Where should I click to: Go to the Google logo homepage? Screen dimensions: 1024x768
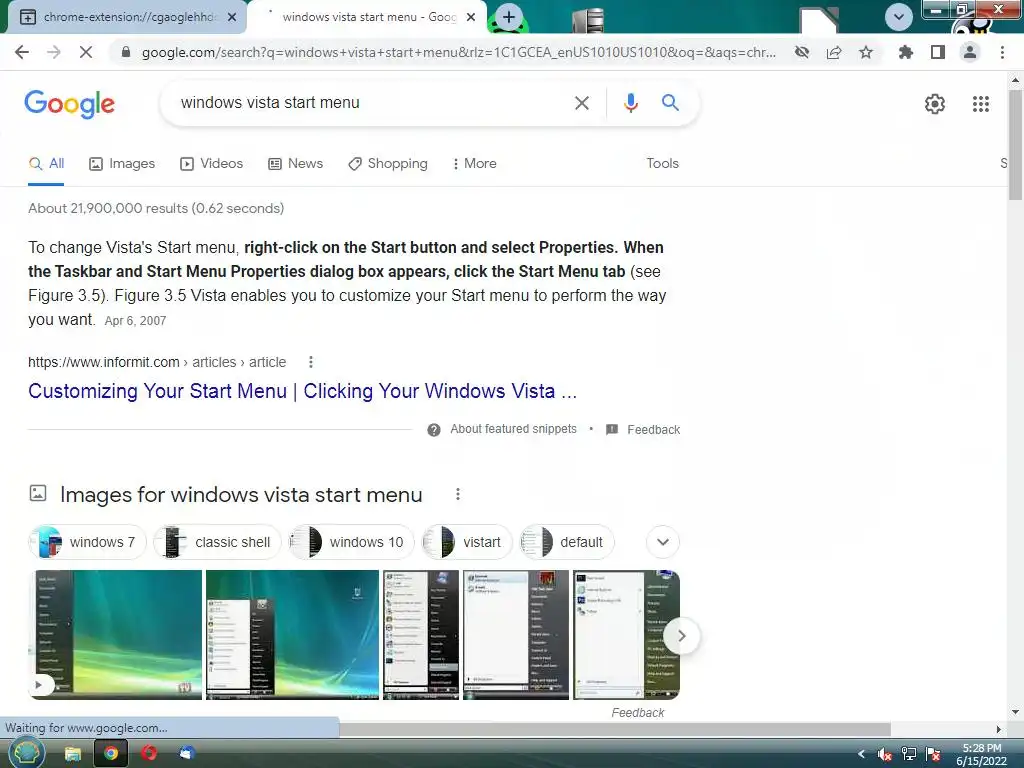[x=69, y=104]
